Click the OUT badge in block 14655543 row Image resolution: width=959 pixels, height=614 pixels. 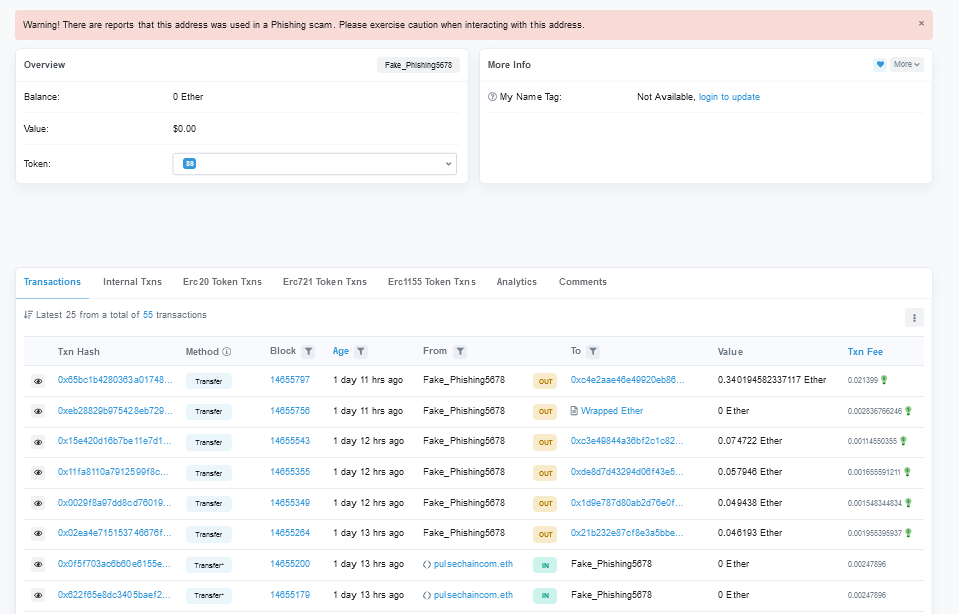click(545, 442)
